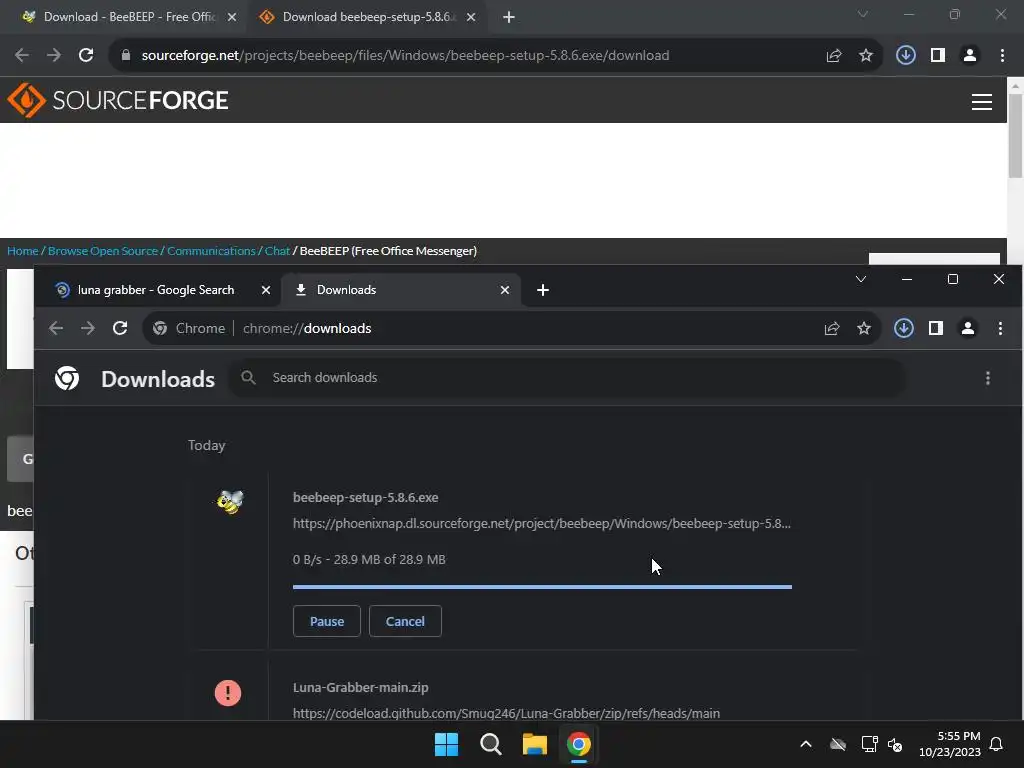The width and height of the screenshot is (1024, 768).
Task: Open the Downloads page more actions menu
Action: (x=987, y=378)
